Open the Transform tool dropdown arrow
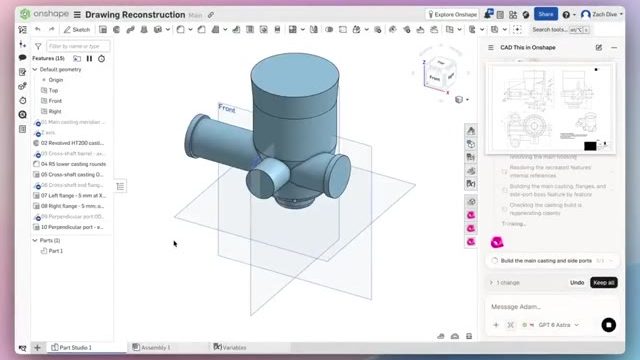The width and height of the screenshot is (640, 360). point(367,29)
